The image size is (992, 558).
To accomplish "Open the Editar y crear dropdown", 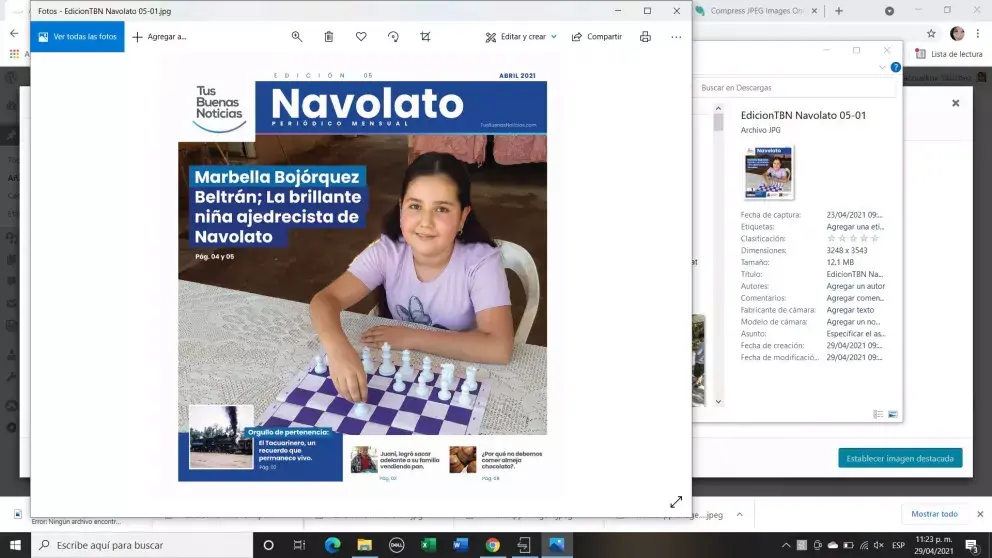I will (521, 37).
